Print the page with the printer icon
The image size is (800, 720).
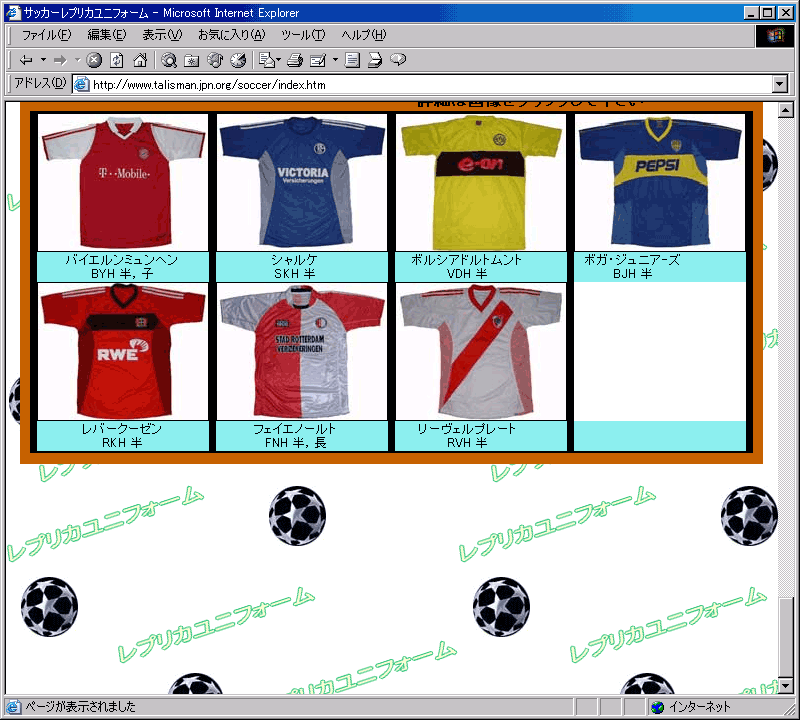pos(294,60)
